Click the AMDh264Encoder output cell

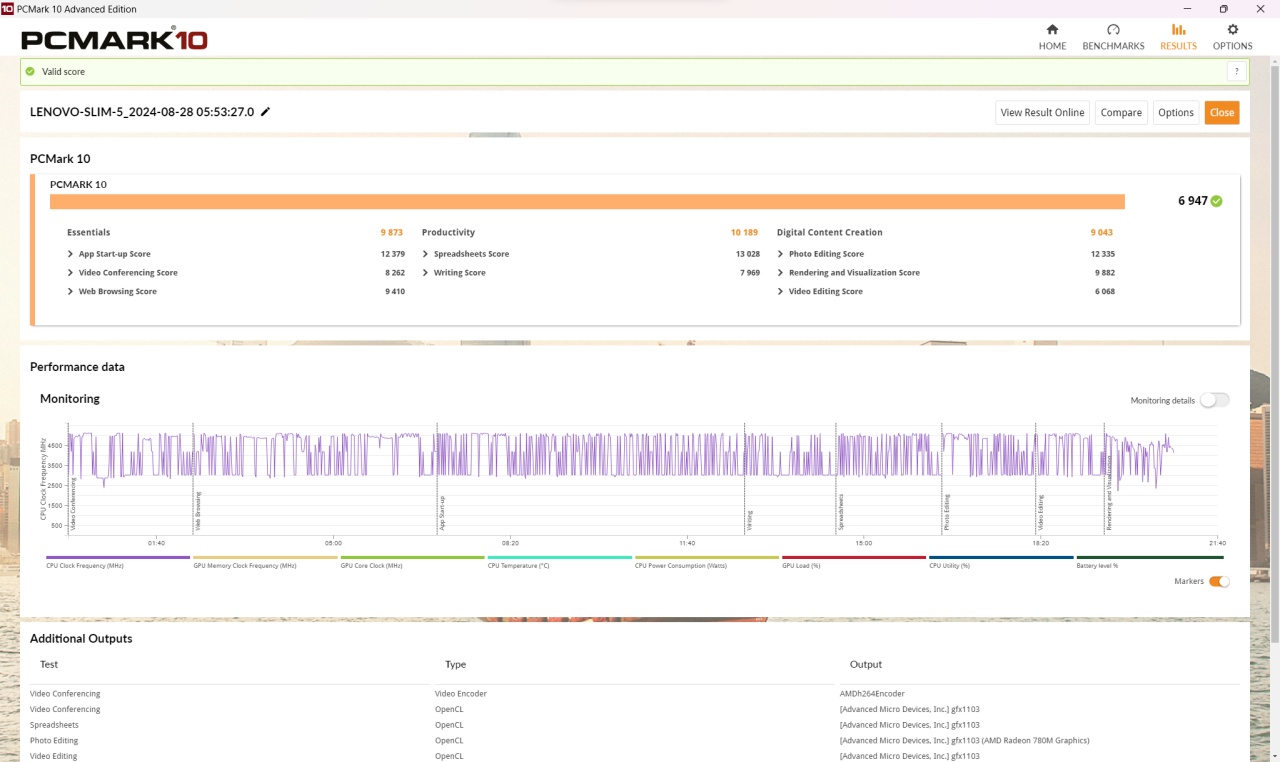[x=872, y=693]
